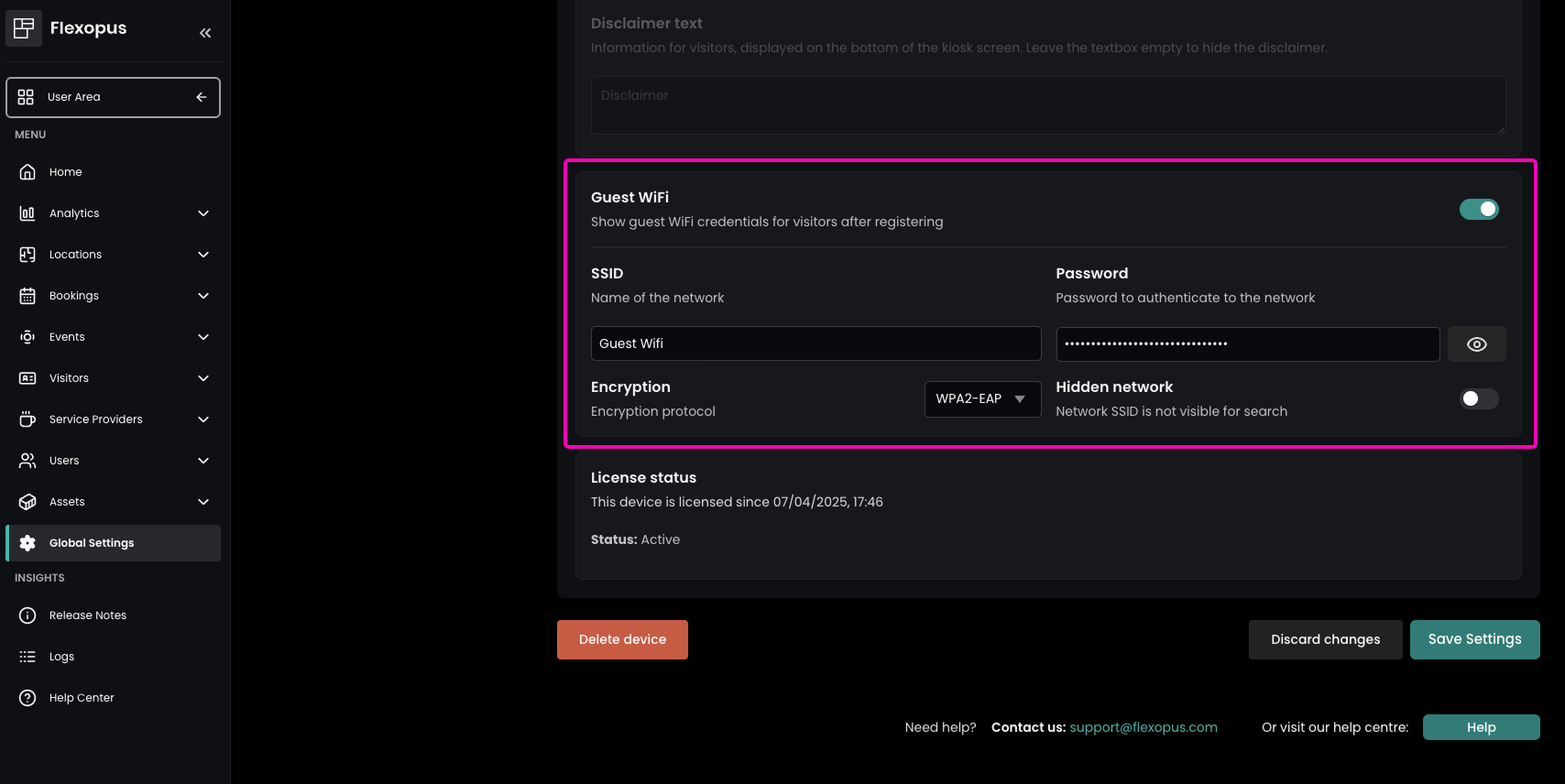Click the Home house icon
Image resolution: width=1565 pixels, height=784 pixels.
(27, 172)
